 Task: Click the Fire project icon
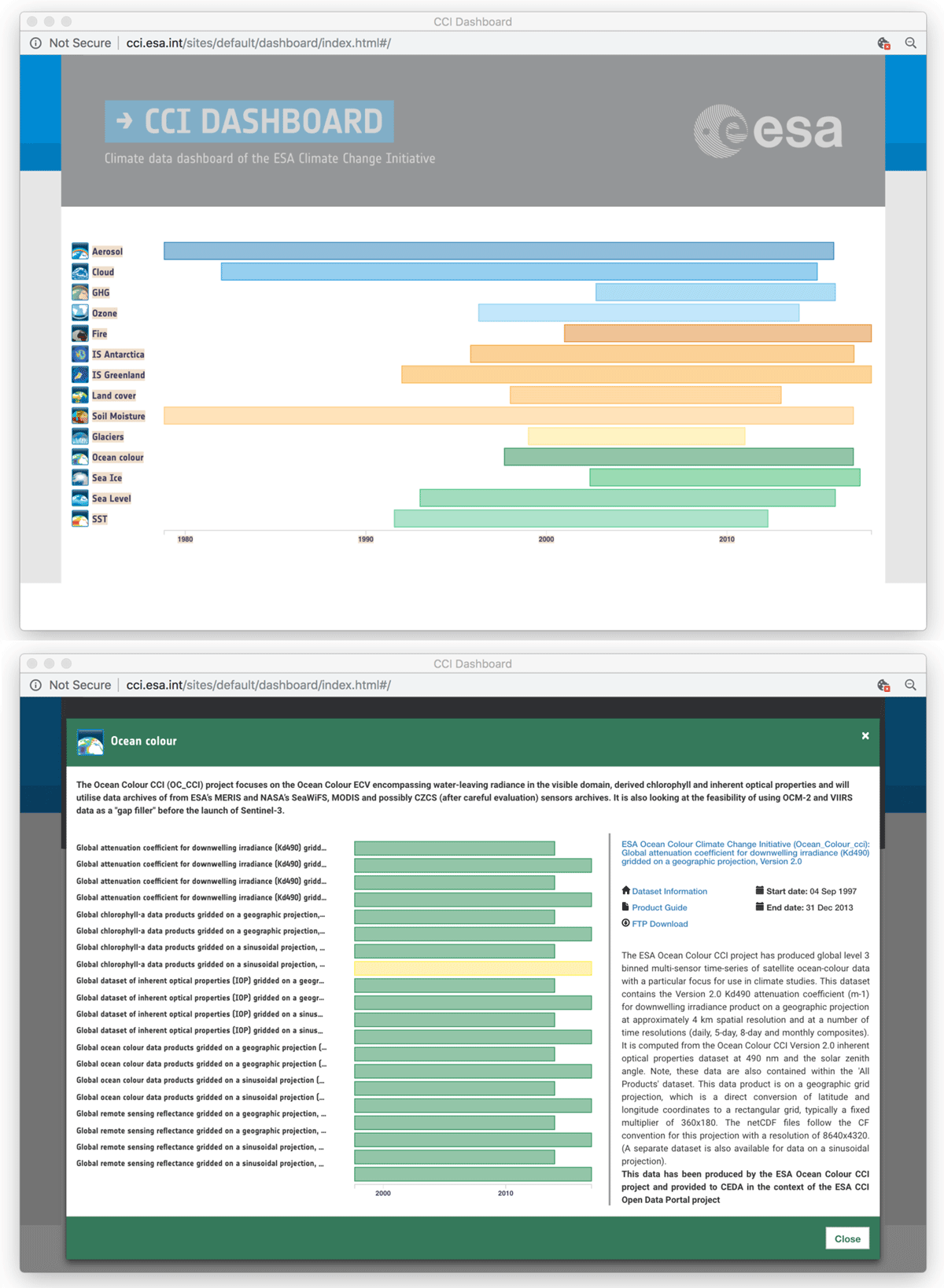[x=79, y=333]
